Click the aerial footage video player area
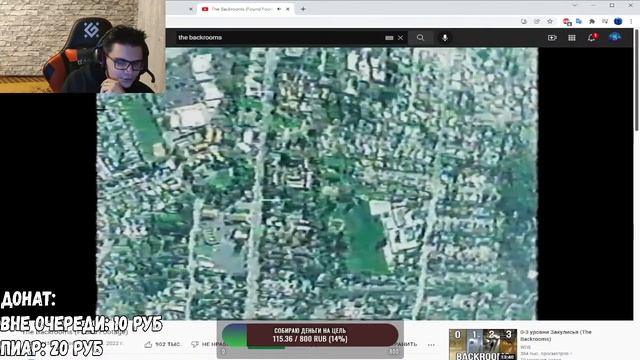Screen dimensions: 640x360 pyautogui.click(x=317, y=184)
